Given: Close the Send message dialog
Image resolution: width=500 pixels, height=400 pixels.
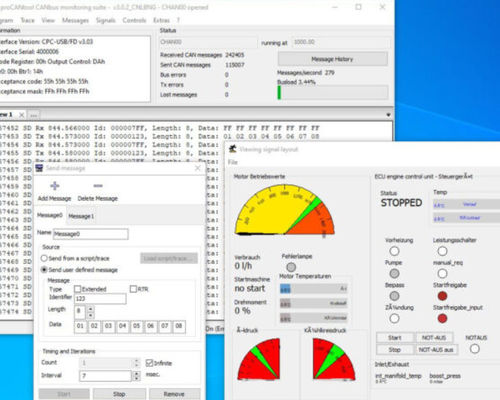Looking at the screenshot, I should point(198,168).
